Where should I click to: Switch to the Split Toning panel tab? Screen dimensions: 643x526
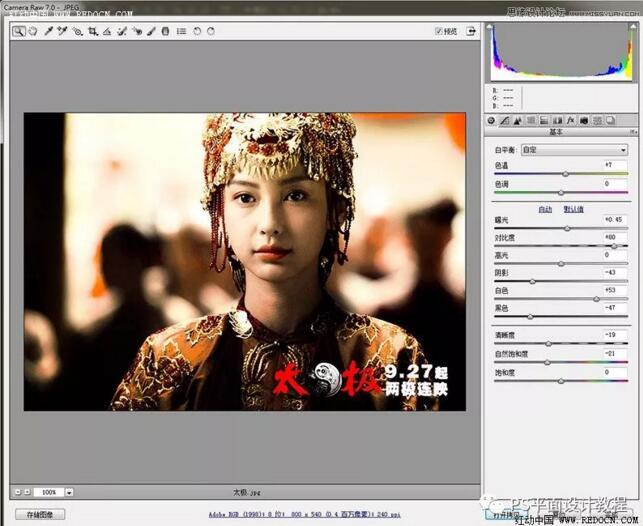[x=544, y=121]
